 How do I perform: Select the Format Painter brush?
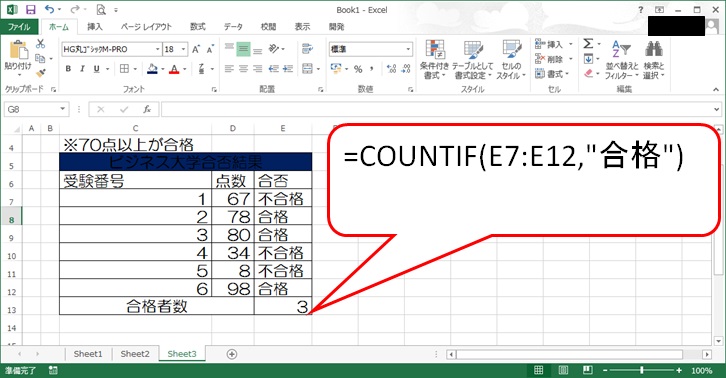coord(41,73)
